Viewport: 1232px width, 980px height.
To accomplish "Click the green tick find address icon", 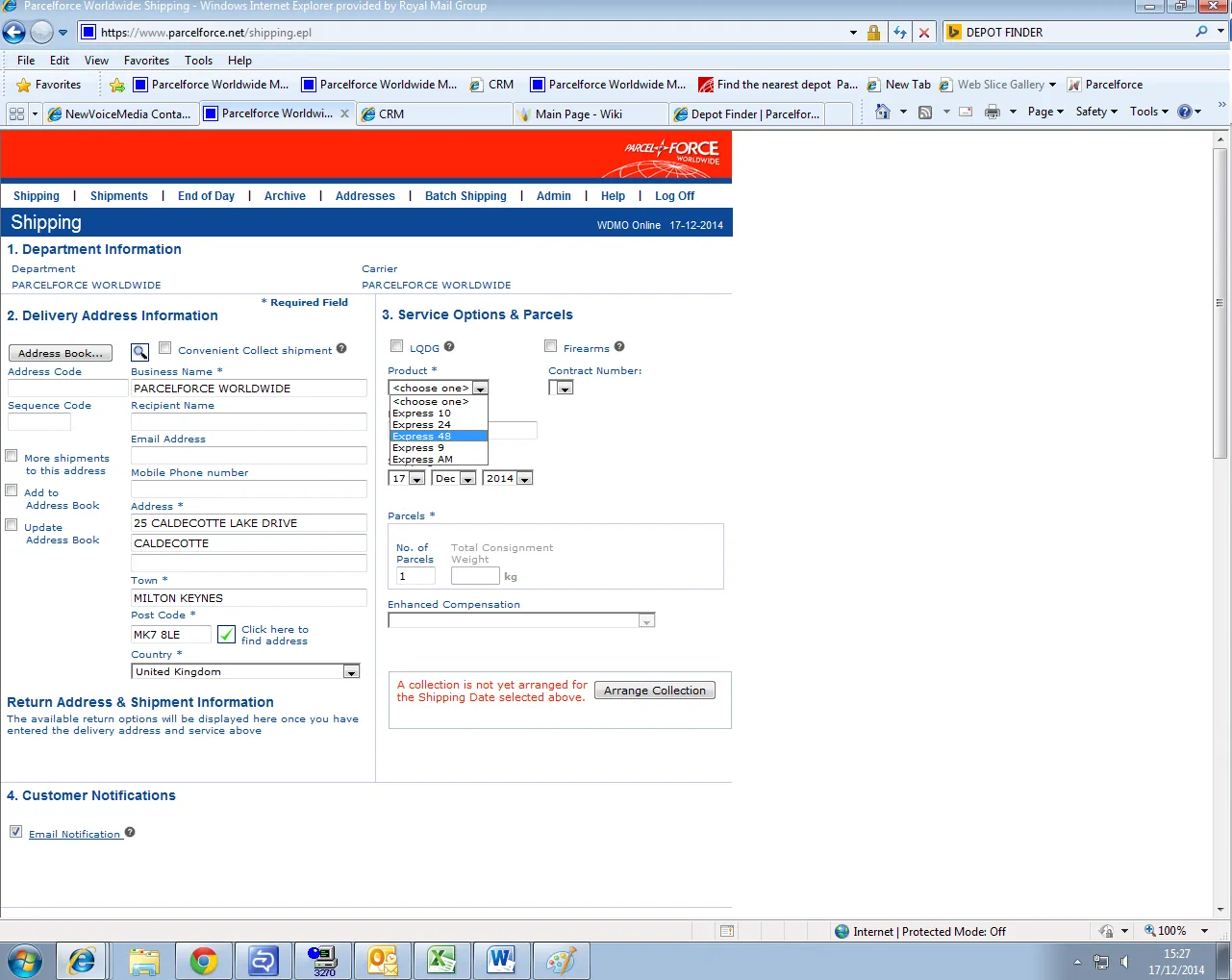I will point(226,635).
